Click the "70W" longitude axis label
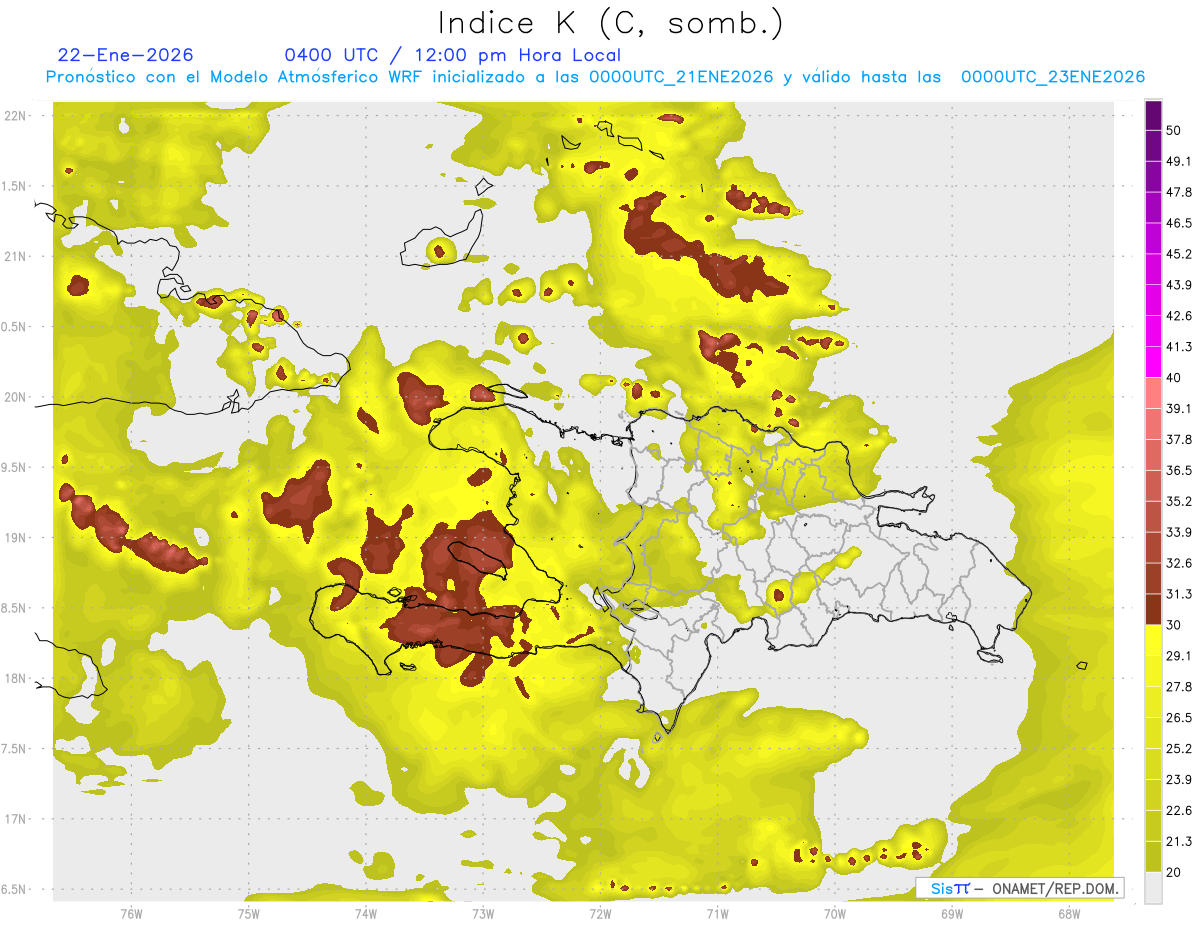1200x927 pixels. tap(834, 914)
